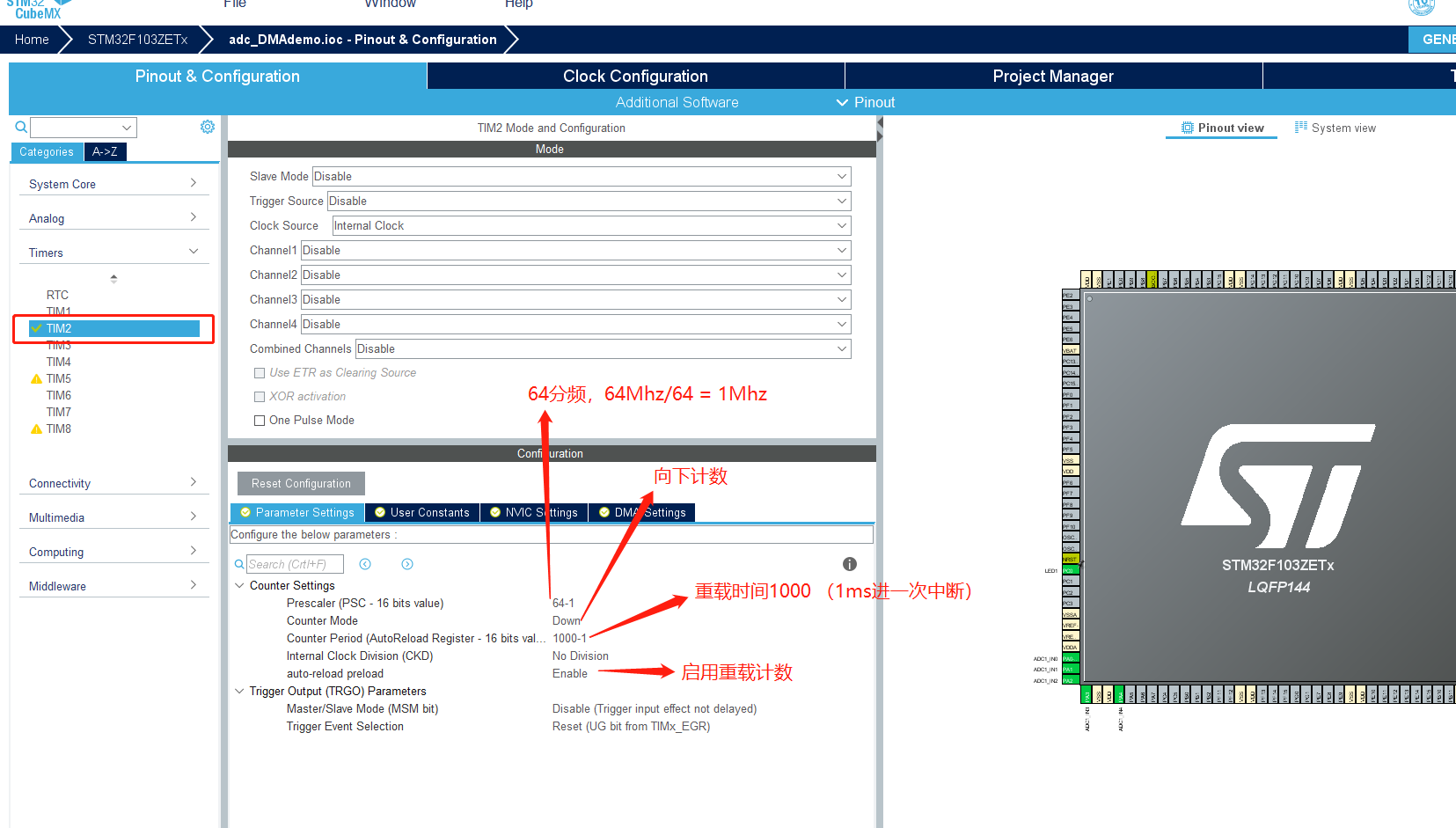Click the parameter search field

295,564
